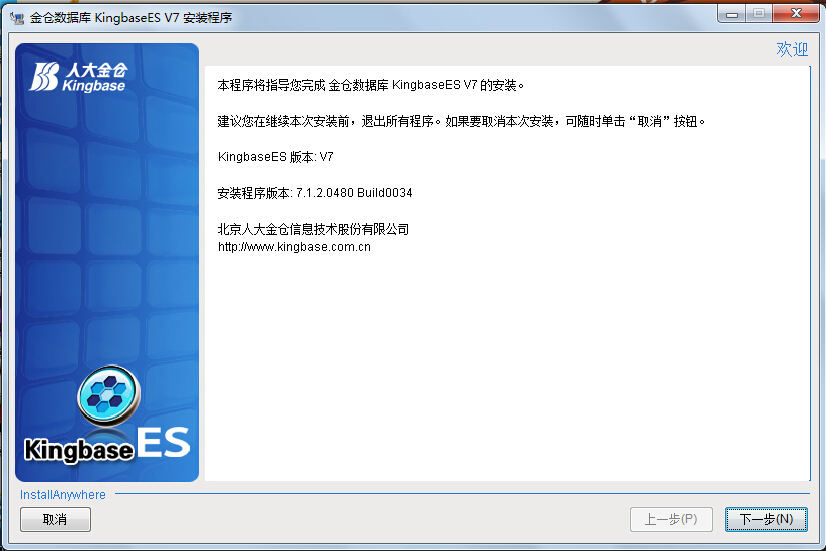Cancel installation with 取消 button
The image size is (826, 551).
point(55,519)
